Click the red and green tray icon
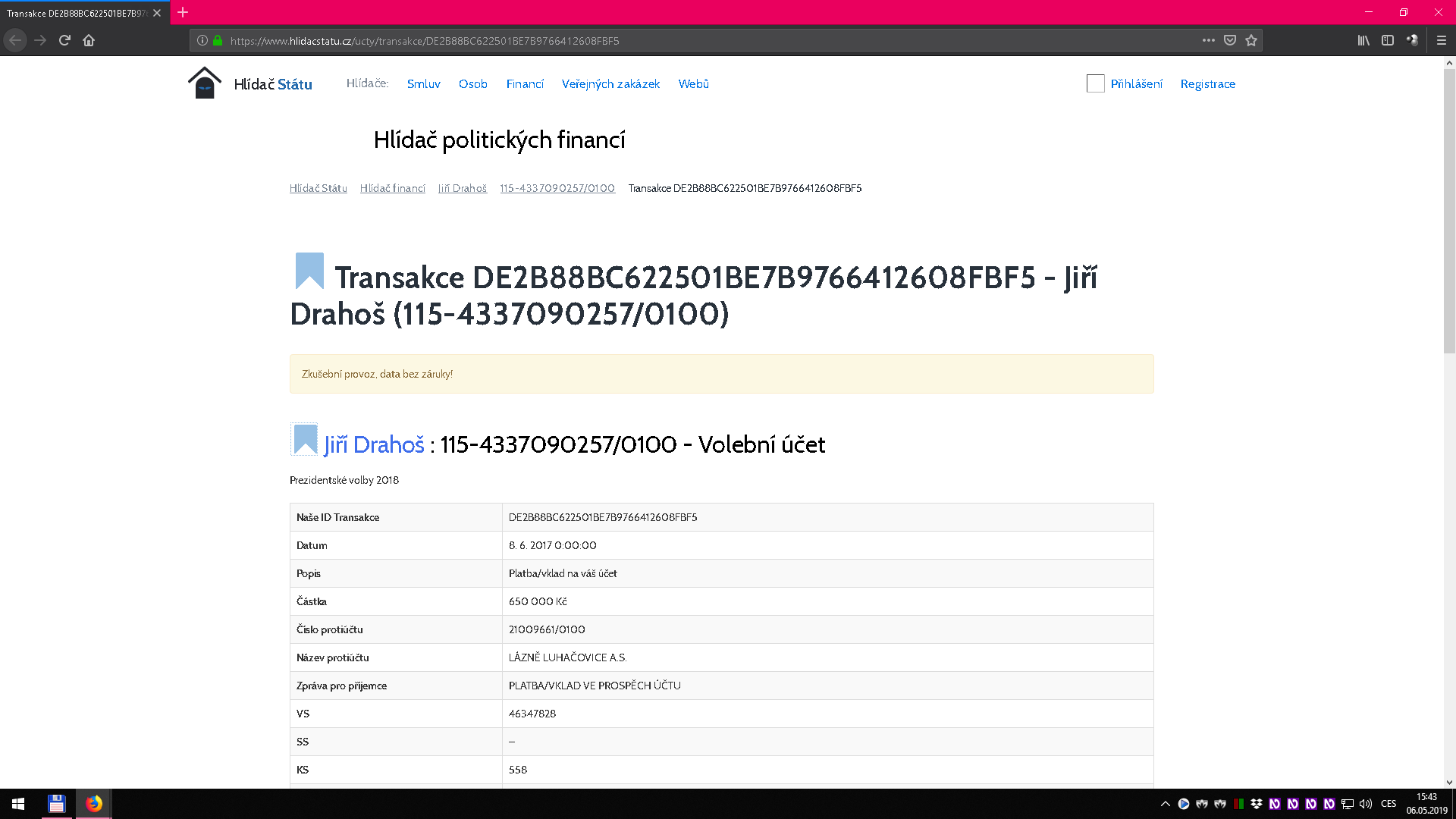Viewport: 1456px width, 819px height. 1238,804
